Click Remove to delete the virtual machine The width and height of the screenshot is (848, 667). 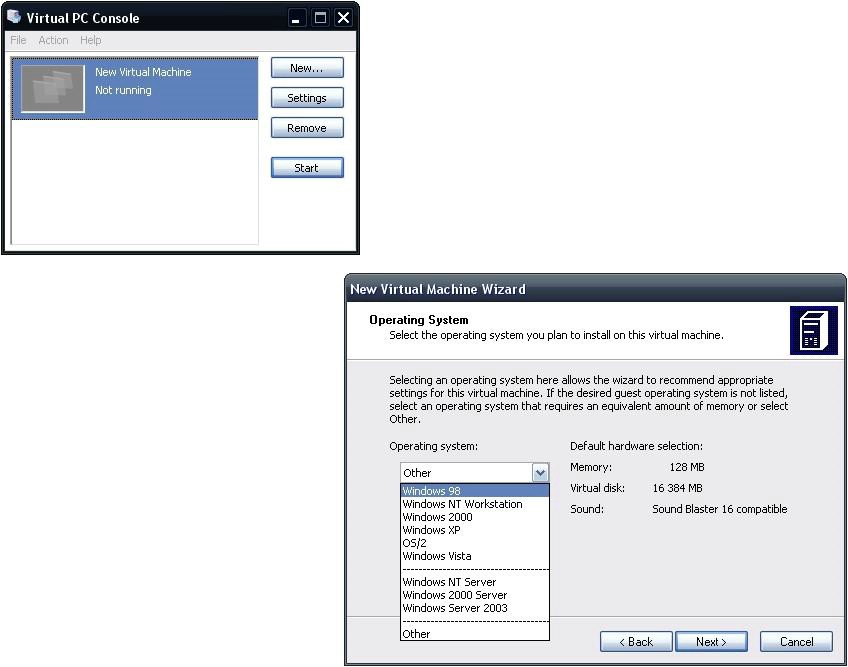(307, 128)
